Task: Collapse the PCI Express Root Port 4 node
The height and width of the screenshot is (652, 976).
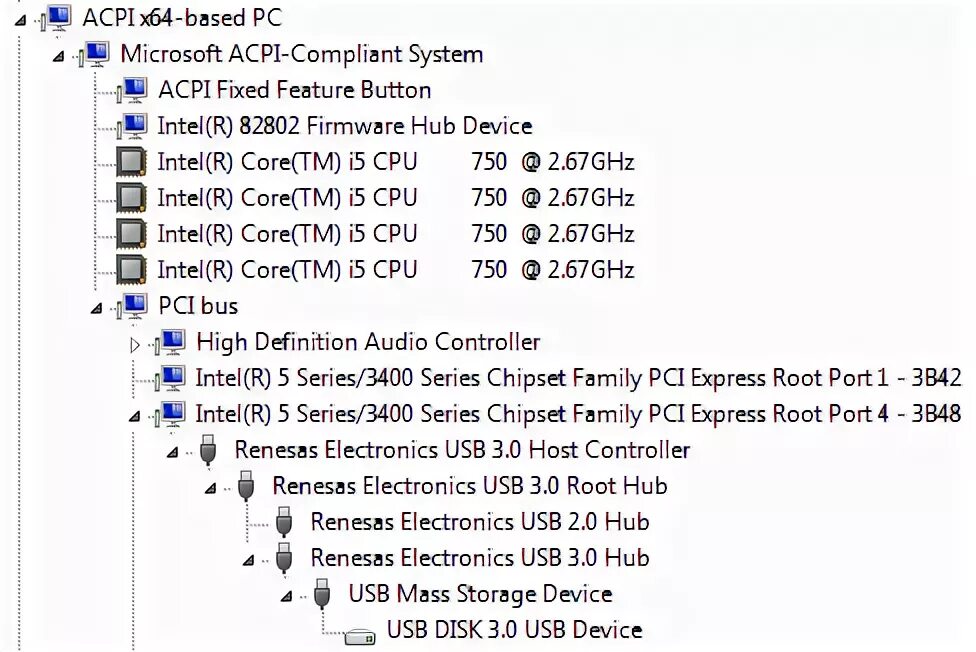Action: (136, 415)
